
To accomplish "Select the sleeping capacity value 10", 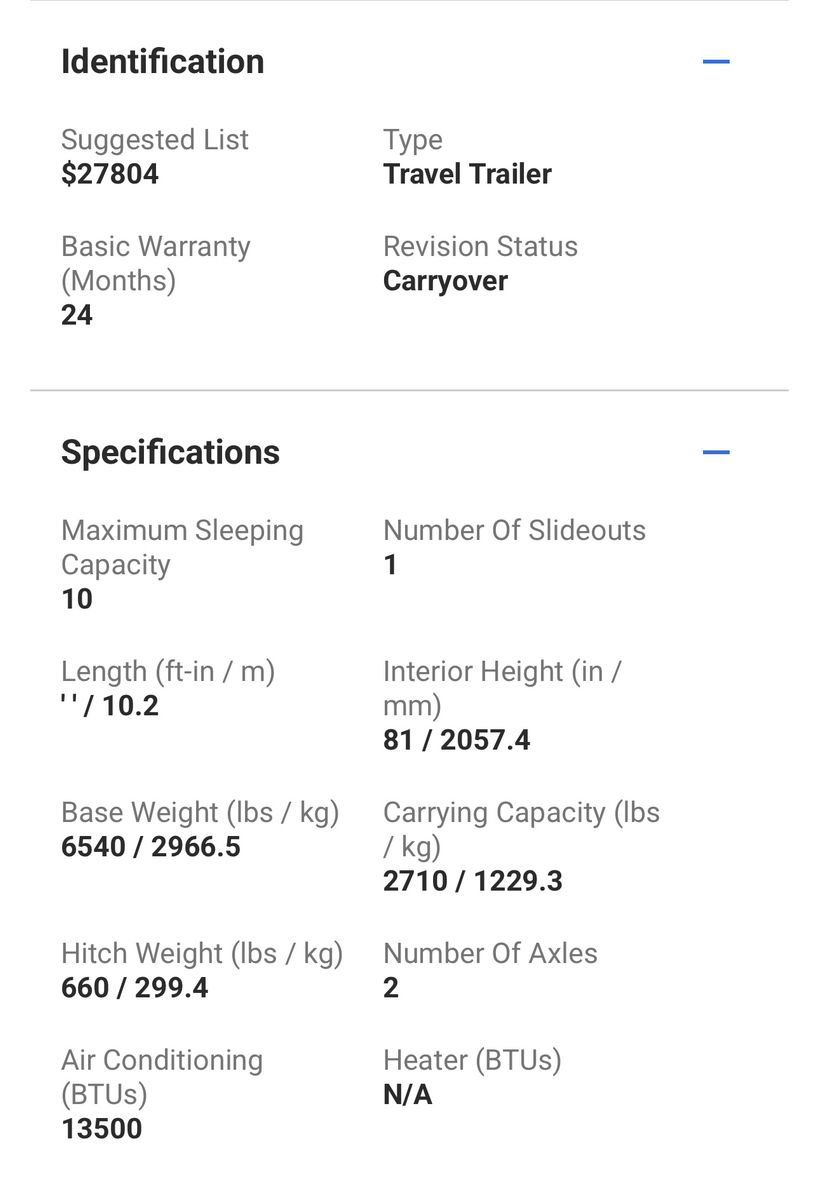I will 77,599.
